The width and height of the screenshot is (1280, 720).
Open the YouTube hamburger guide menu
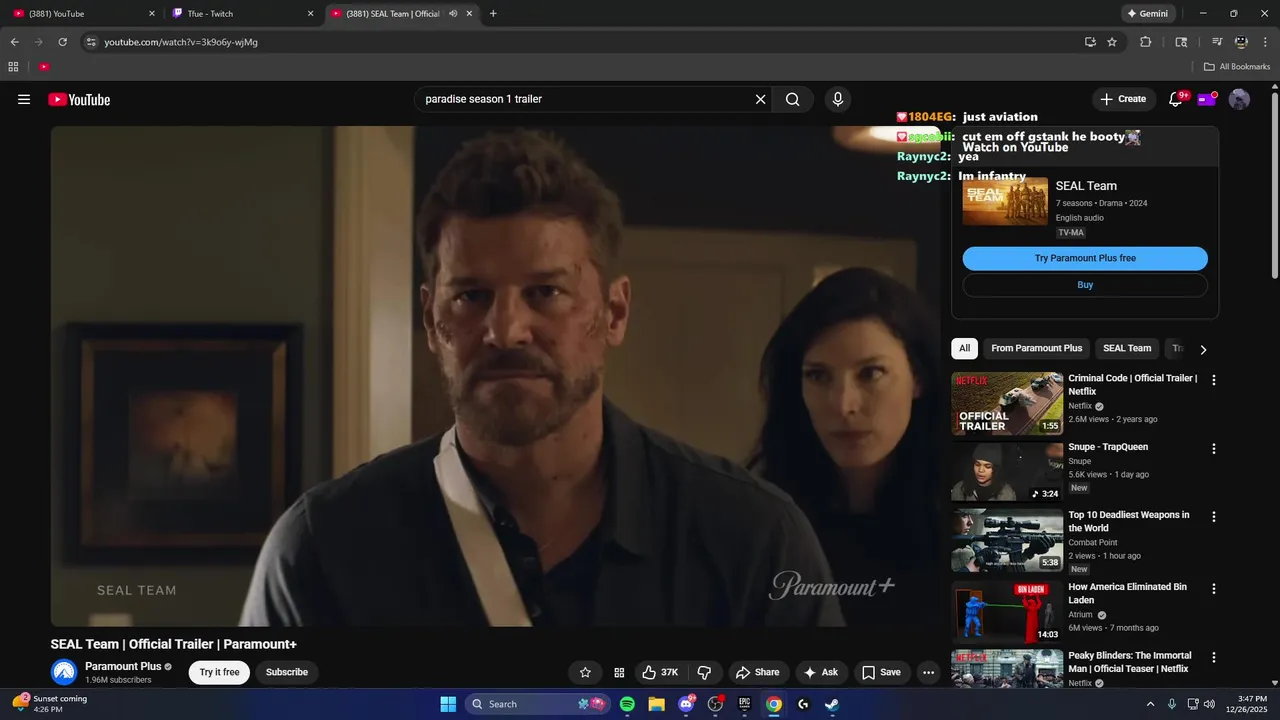[24, 99]
